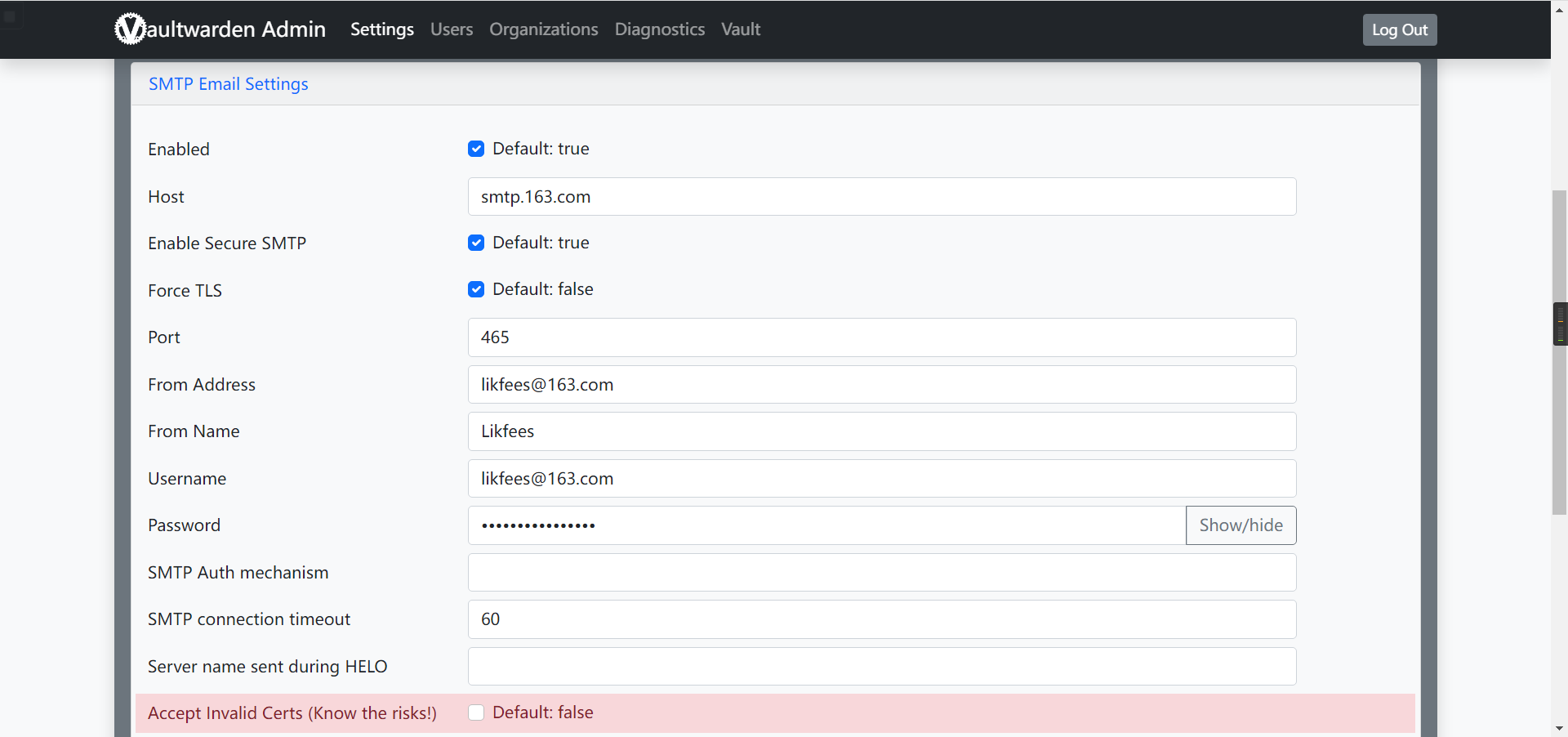
Task: Focus the SMTP Auth mechanism field
Action: tap(881, 573)
